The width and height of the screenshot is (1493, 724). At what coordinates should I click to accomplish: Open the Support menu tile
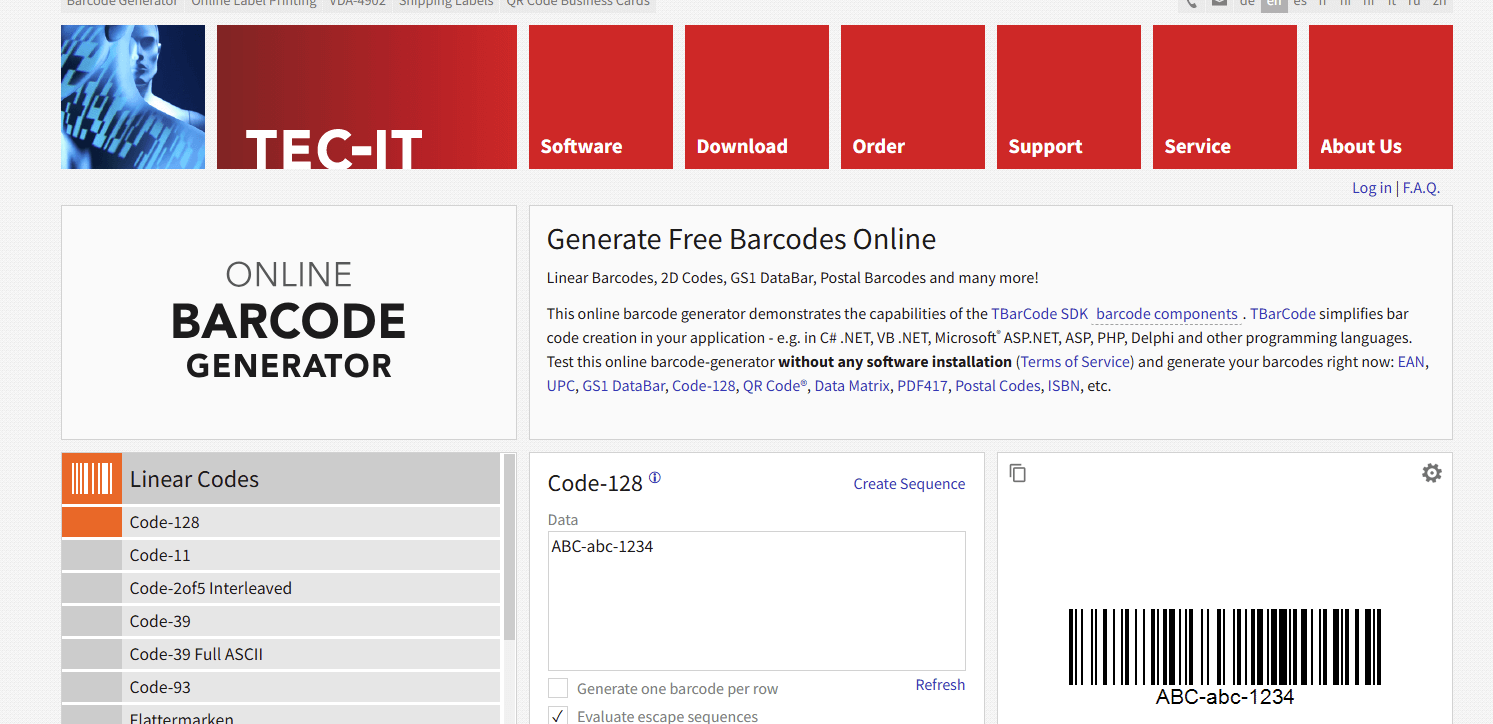point(1069,97)
